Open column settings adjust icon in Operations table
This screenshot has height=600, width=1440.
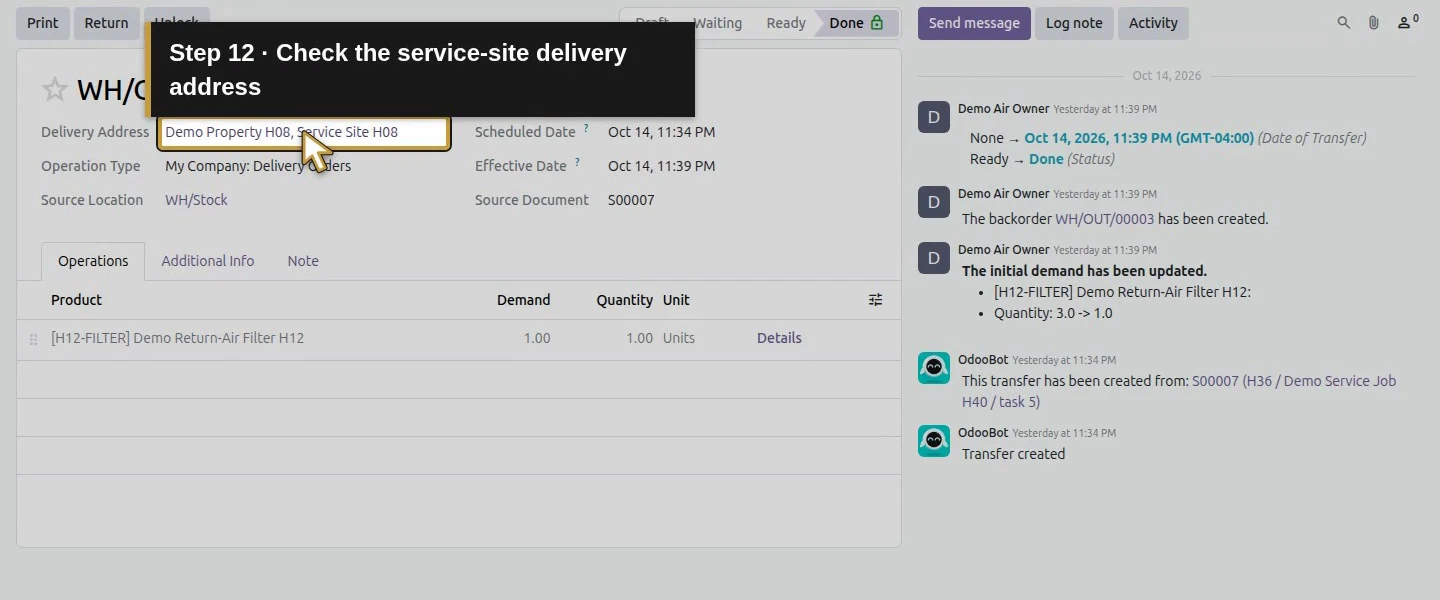[x=875, y=300]
